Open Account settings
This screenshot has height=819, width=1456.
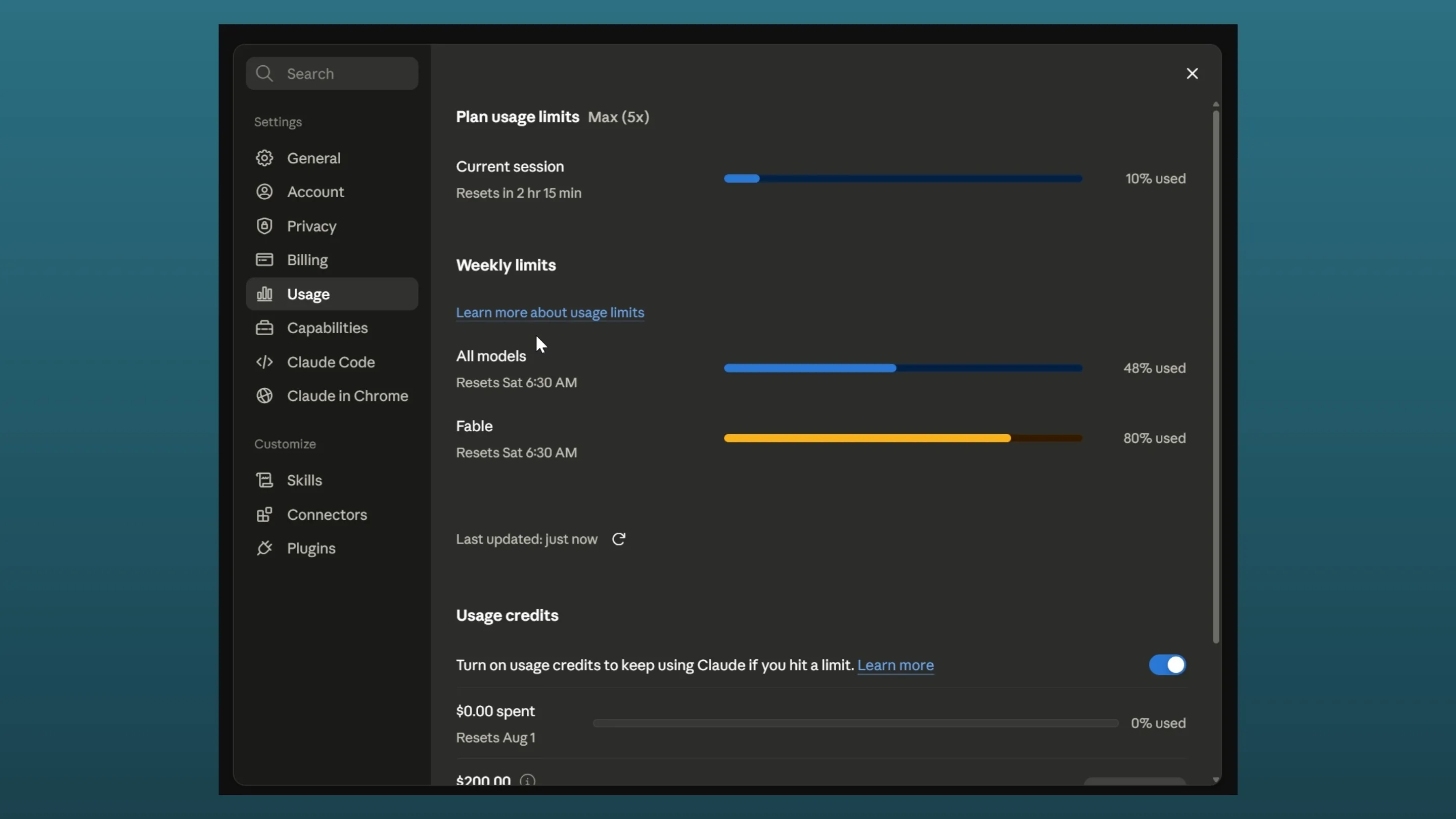[x=332, y=192]
